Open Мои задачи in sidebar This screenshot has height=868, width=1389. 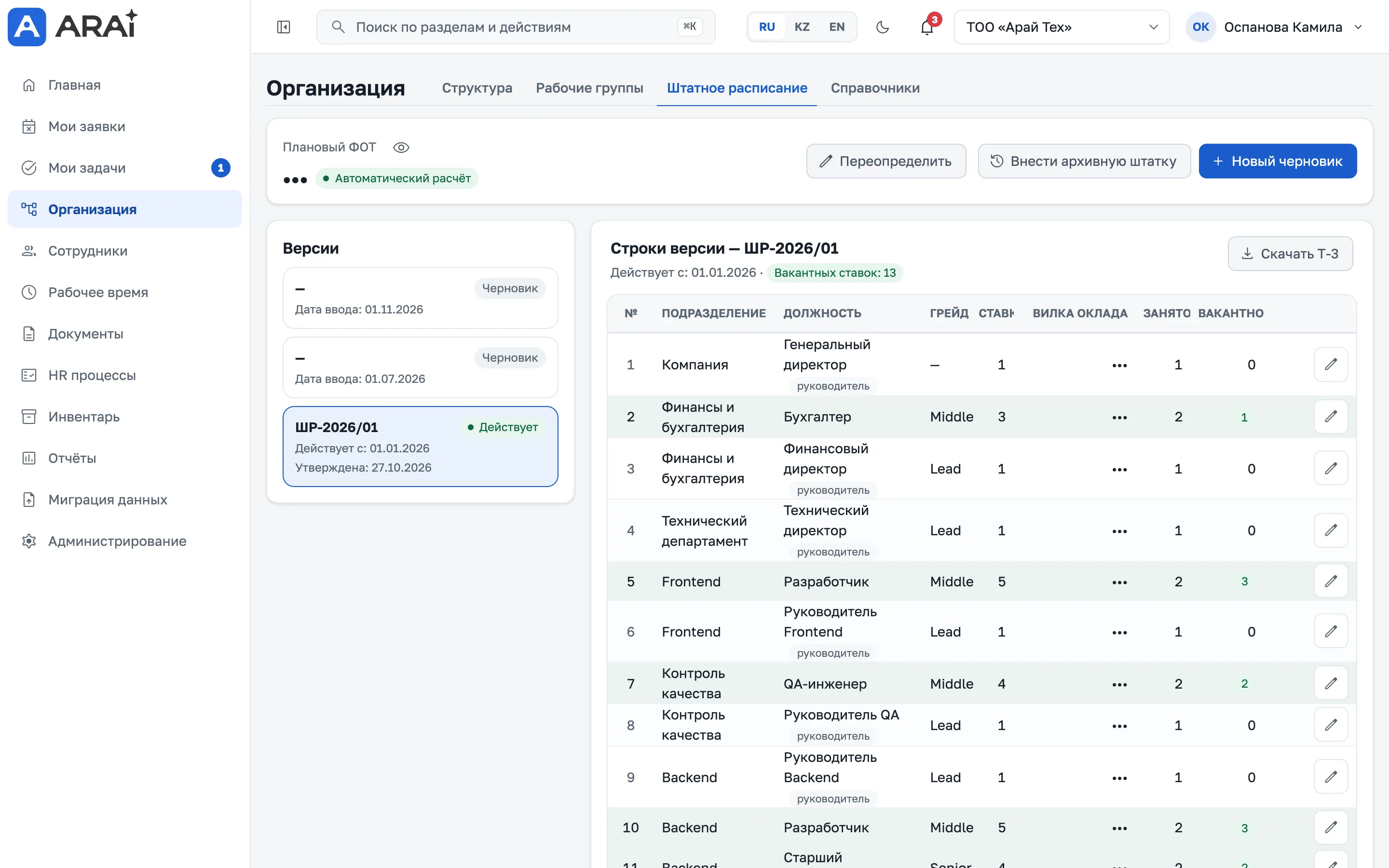(124, 168)
